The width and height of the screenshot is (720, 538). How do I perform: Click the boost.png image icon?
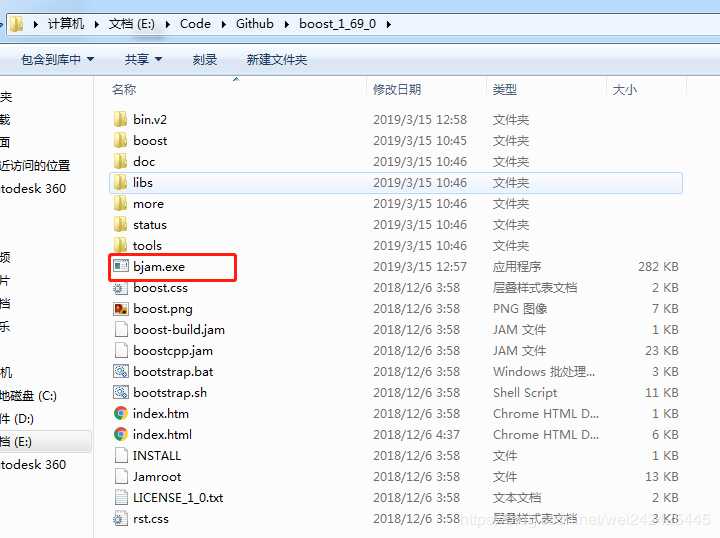pos(121,308)
